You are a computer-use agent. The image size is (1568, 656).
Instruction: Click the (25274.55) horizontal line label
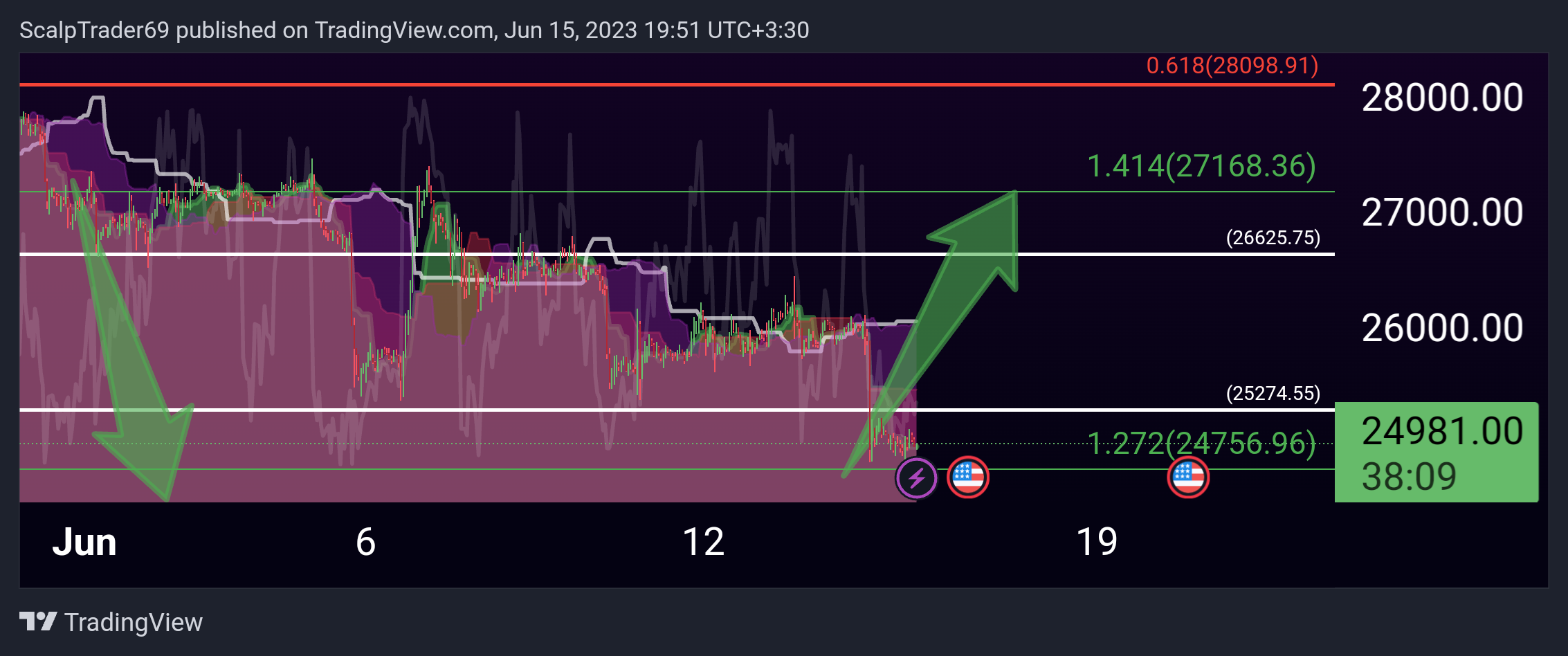pyautogui.click(x=1273, y=394)
